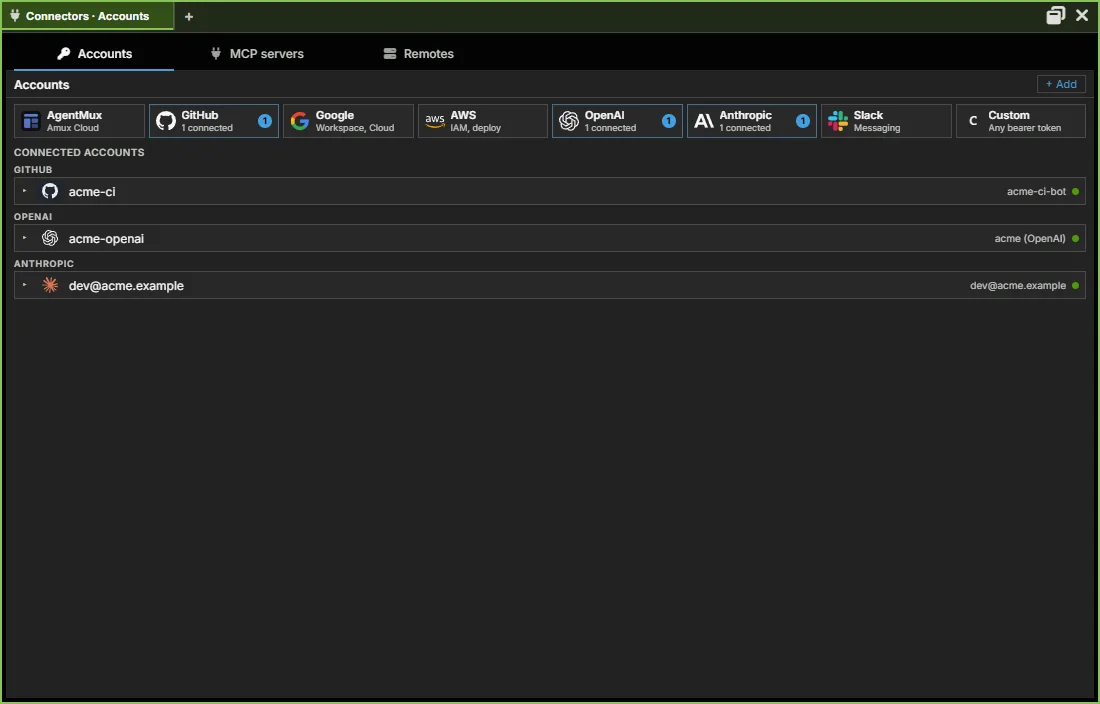Click the restore window icon

(x=1055, y=15)
